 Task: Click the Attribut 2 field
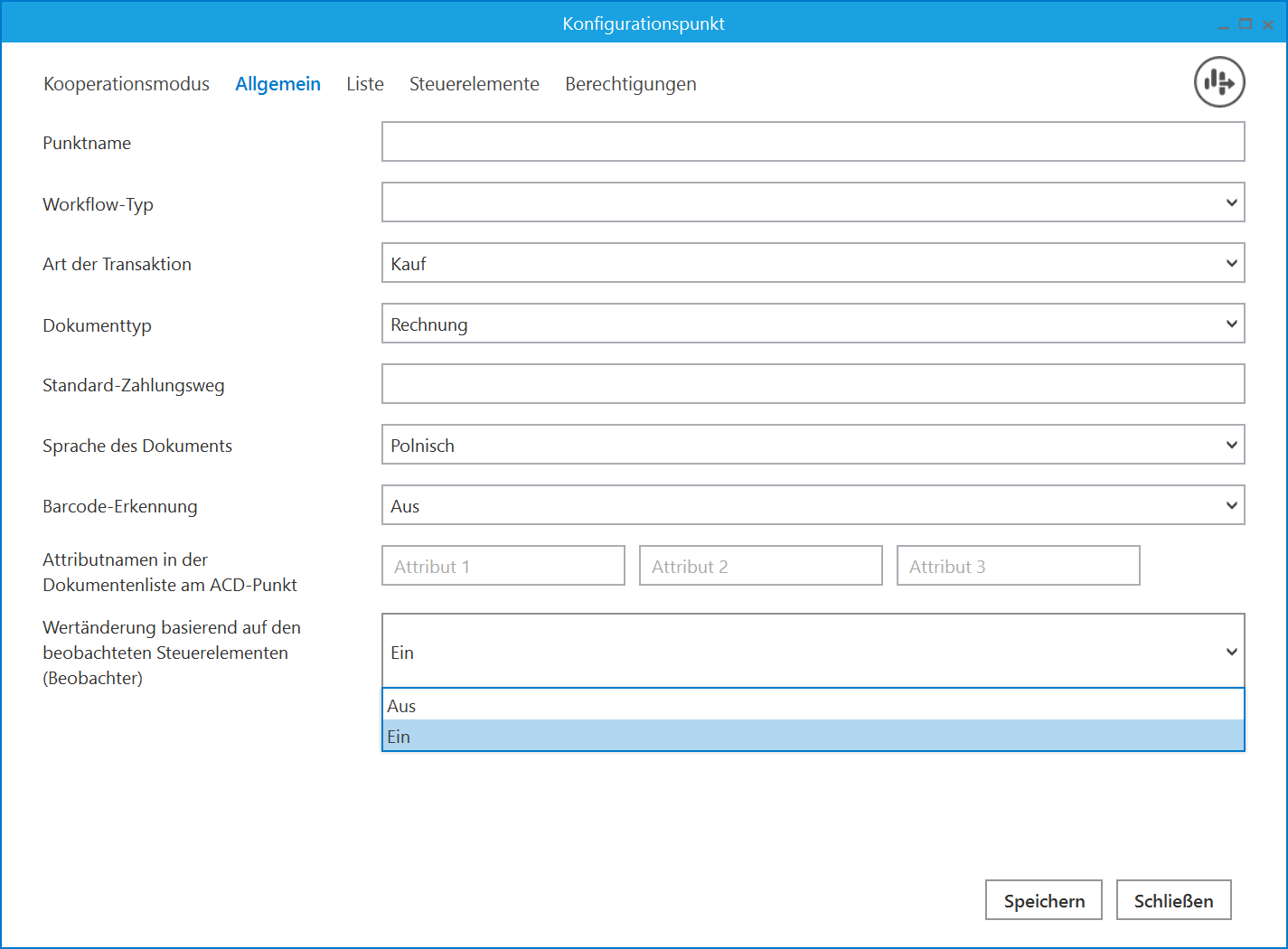(x=760, y=566)
